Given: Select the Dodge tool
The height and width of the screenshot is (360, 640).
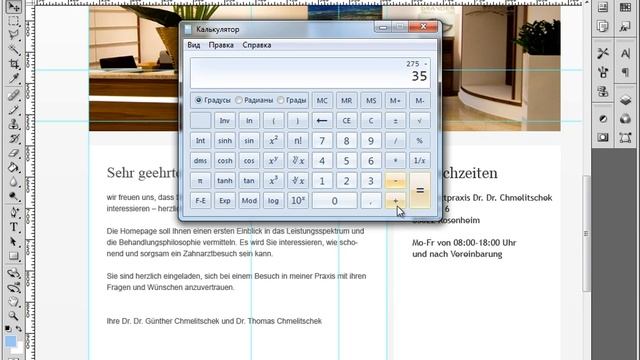Looking at the screenshot, I should [13, 197].
